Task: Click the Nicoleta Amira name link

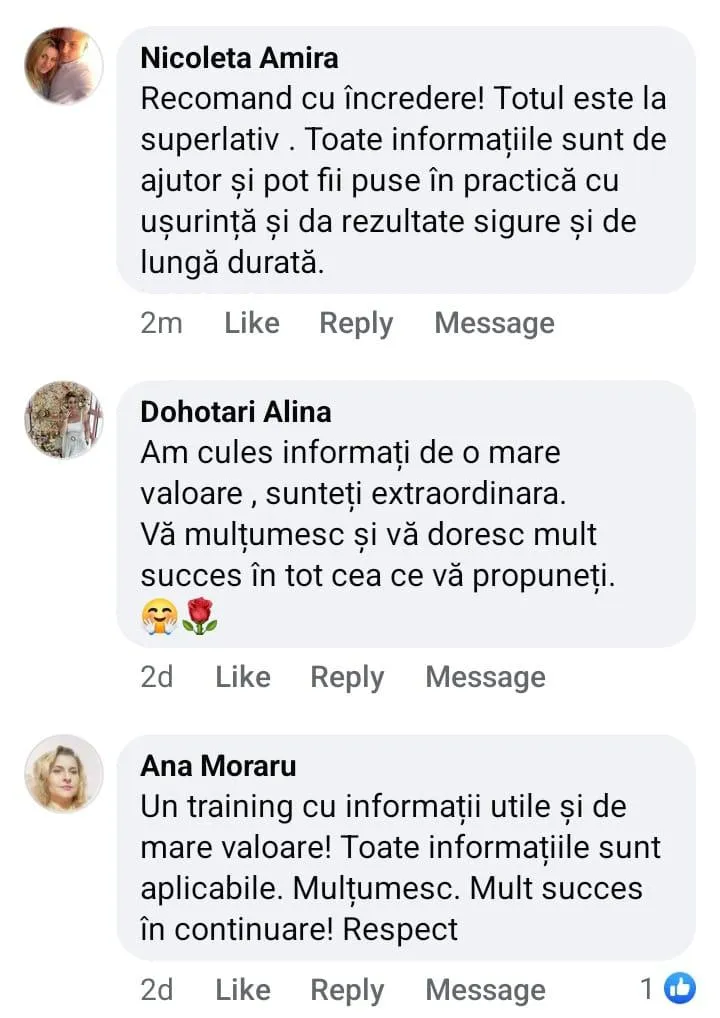Action: (x=239, y=58)
